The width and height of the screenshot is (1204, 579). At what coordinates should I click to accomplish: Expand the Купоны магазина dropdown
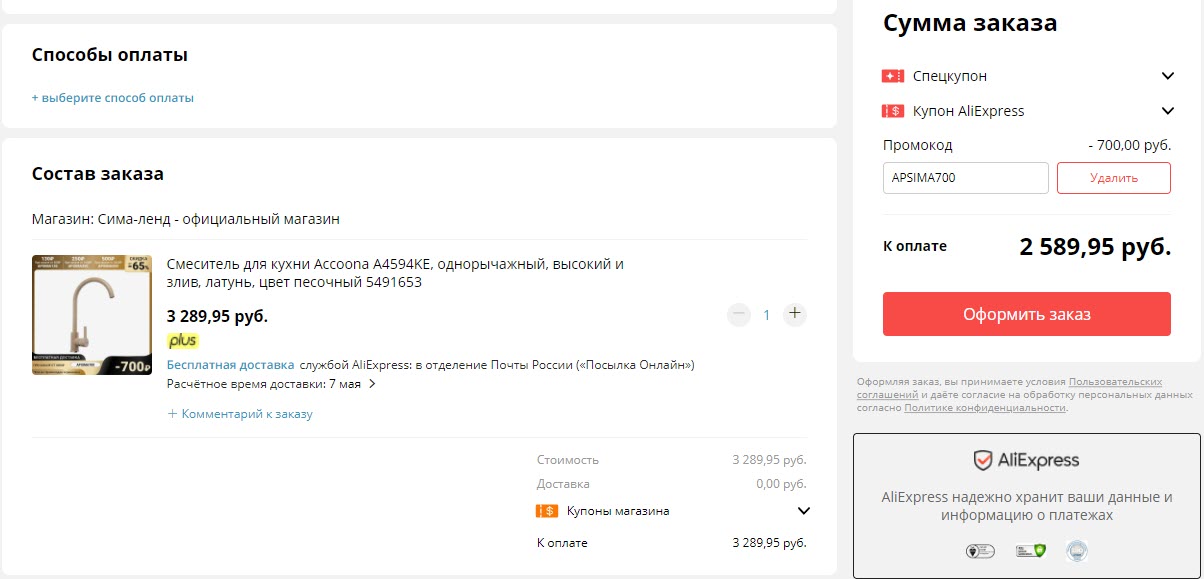(803, 511)
